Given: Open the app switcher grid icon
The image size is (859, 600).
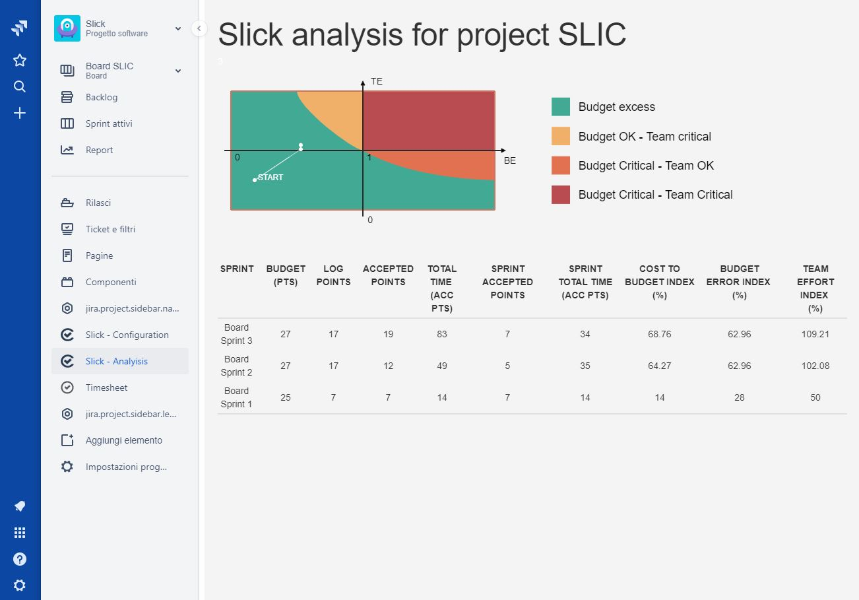Looking at the screenshot, I should 19,533.
